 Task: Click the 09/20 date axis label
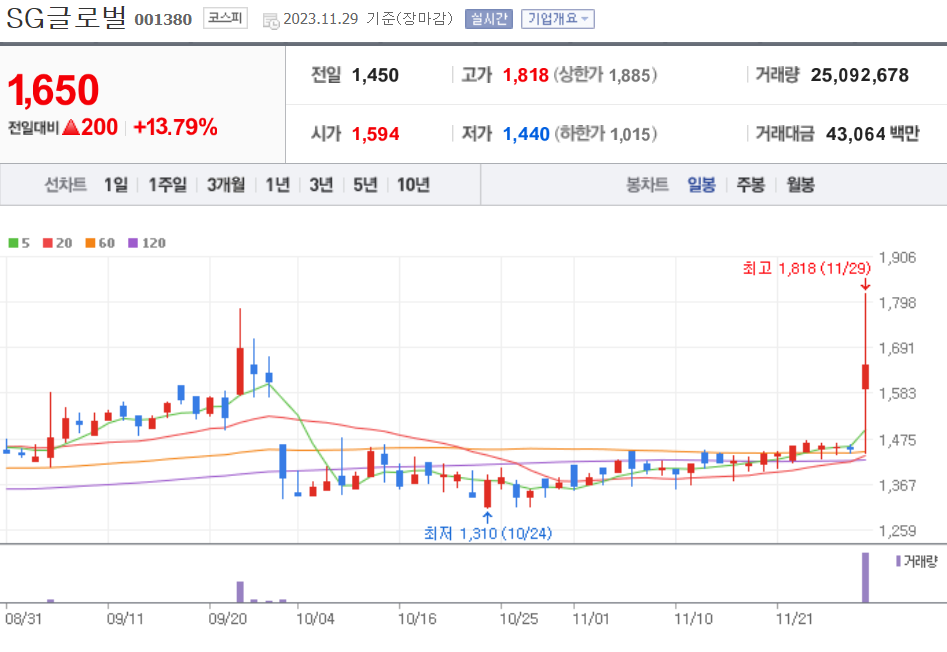[228, 619]
